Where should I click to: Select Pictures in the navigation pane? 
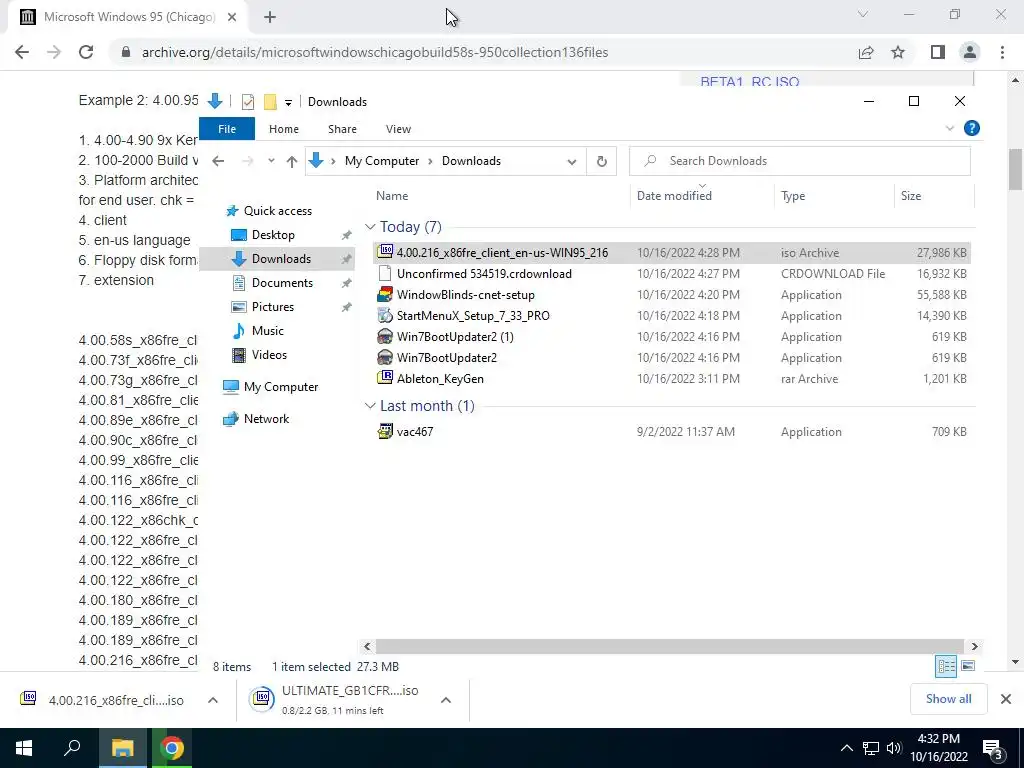click(x=273, y=307)
